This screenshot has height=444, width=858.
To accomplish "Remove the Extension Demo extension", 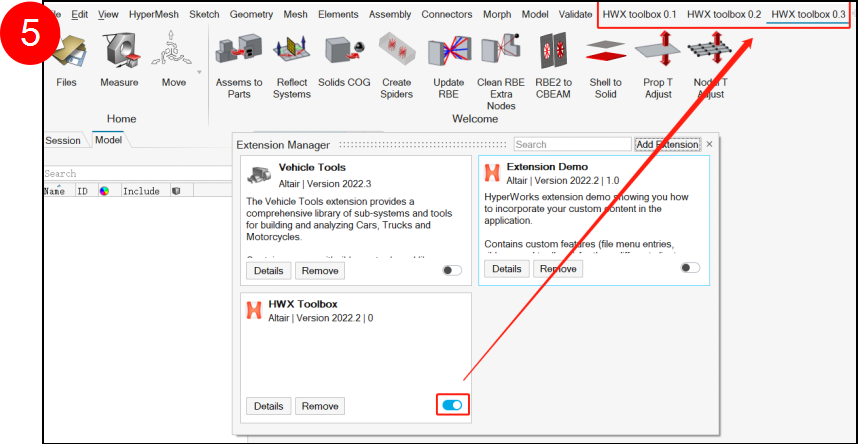I will 558,269.
